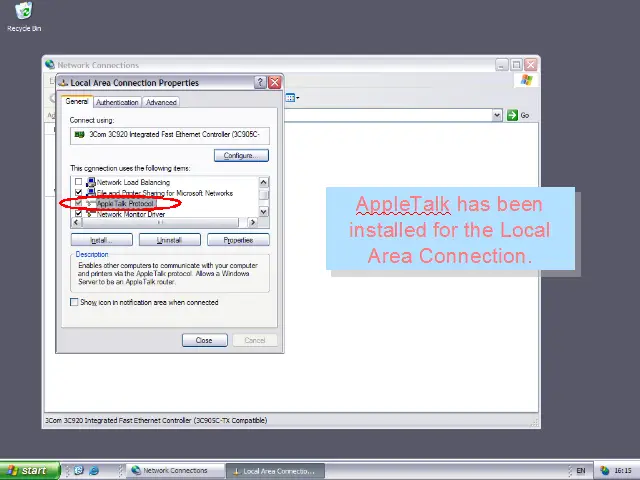This screenshot has width=640, height=480.
Task: Open the Recycle Bin desktop icon
Action: click(24, 17)
